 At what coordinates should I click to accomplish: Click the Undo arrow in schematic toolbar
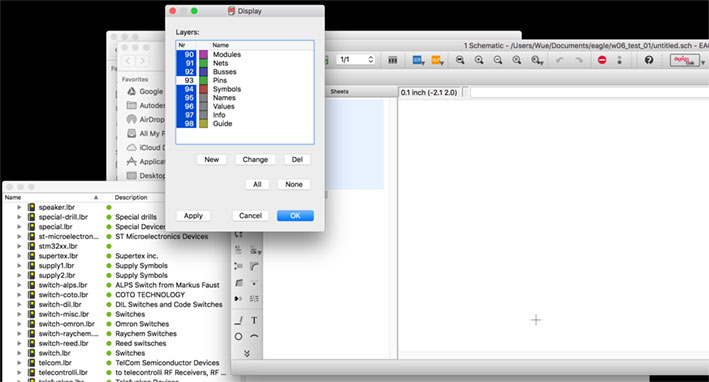pyautogui.click(x=559, y=60)
